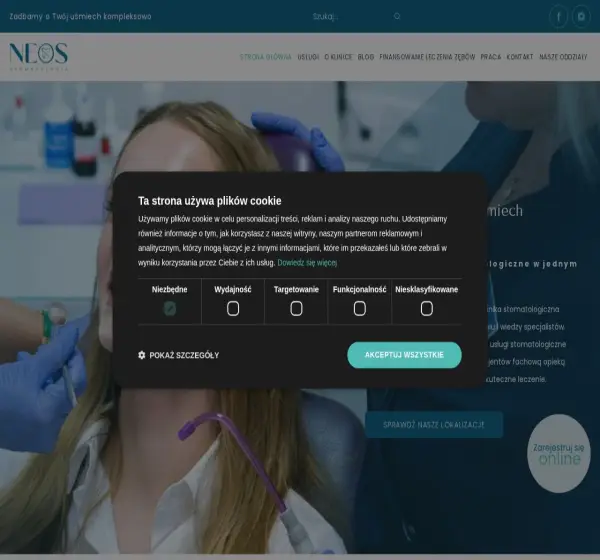This screenshot has width=600, height=560.
Task: Enable the Funkcjonalność cookies checkbox
Action: pyautogui.click(x=359, y=308)
